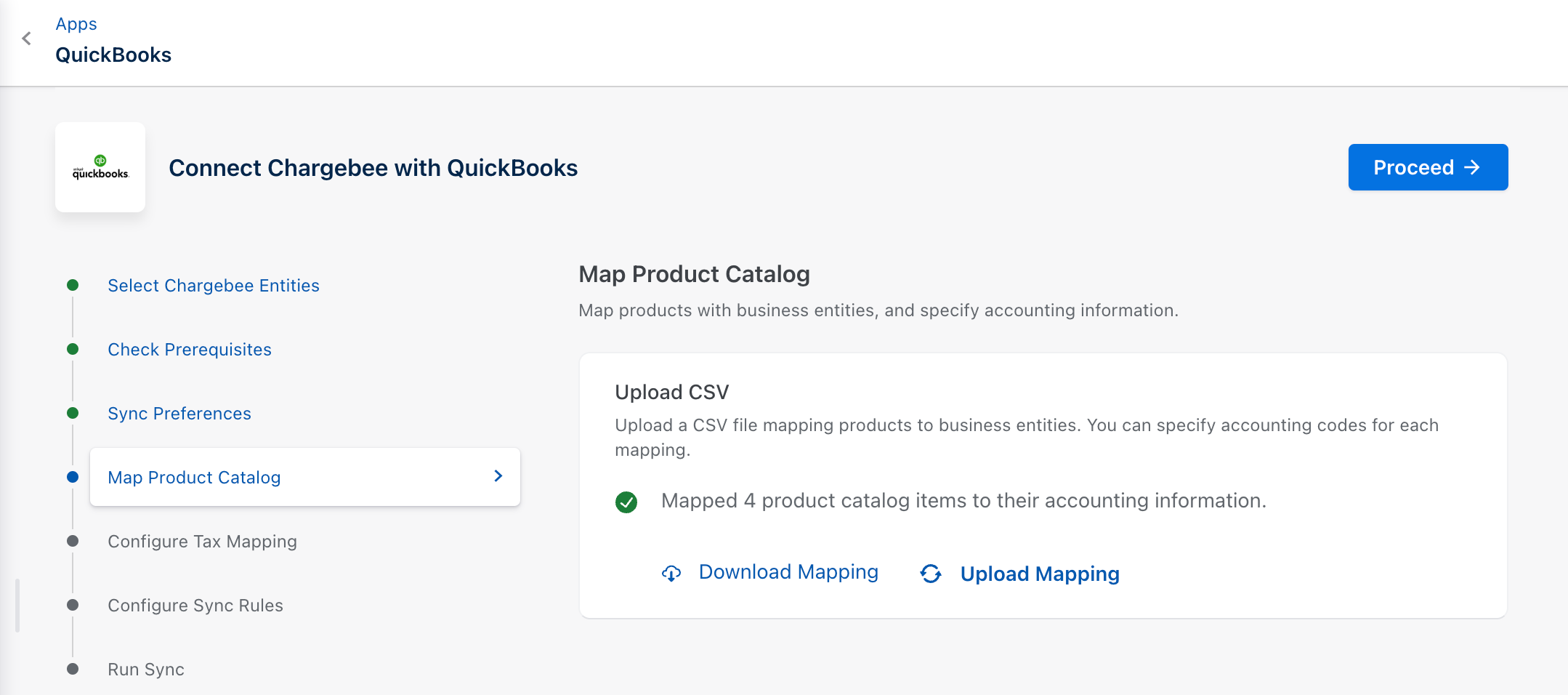Go to the Check Prerequisites step
The image size is (1568, 695).
pyautogui.click(x=189, y=350)
